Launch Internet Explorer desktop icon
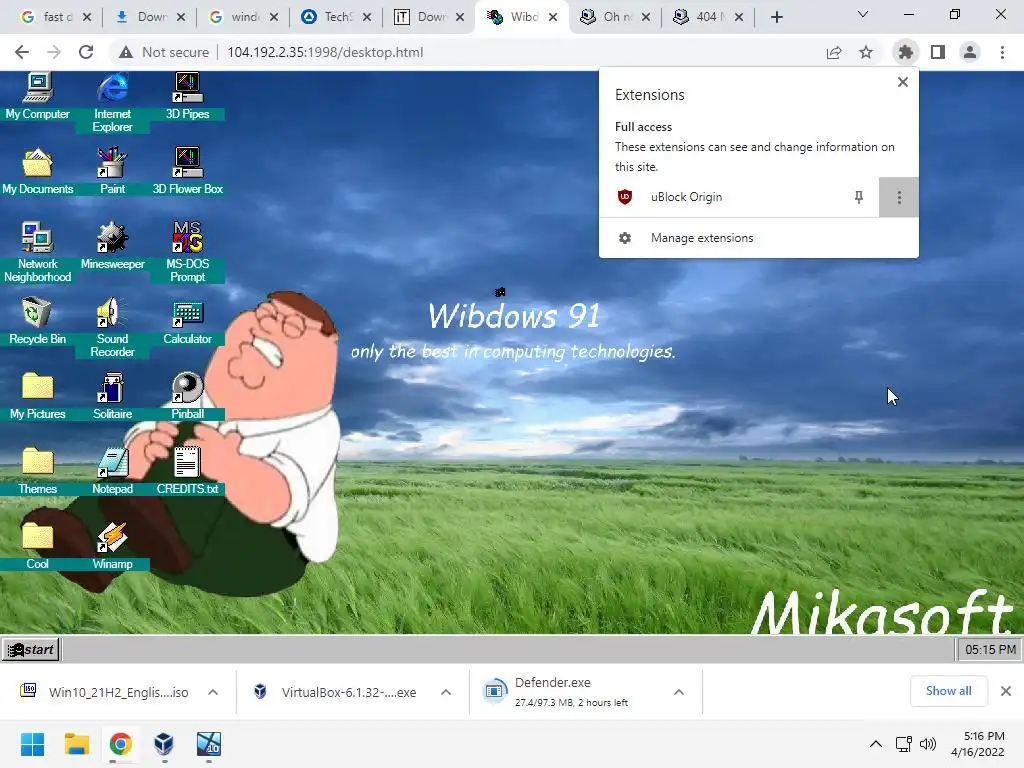Image resolution: width=1024 pixels, height=768 pixels. coord(112,103)
